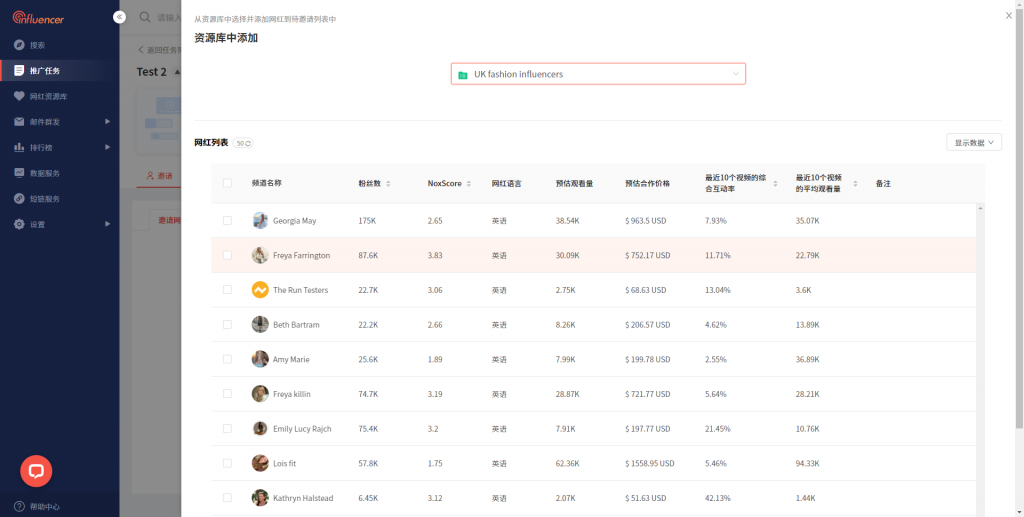
Task: Click the table's vertical scrollbar
Action: [x=979, y=300]
